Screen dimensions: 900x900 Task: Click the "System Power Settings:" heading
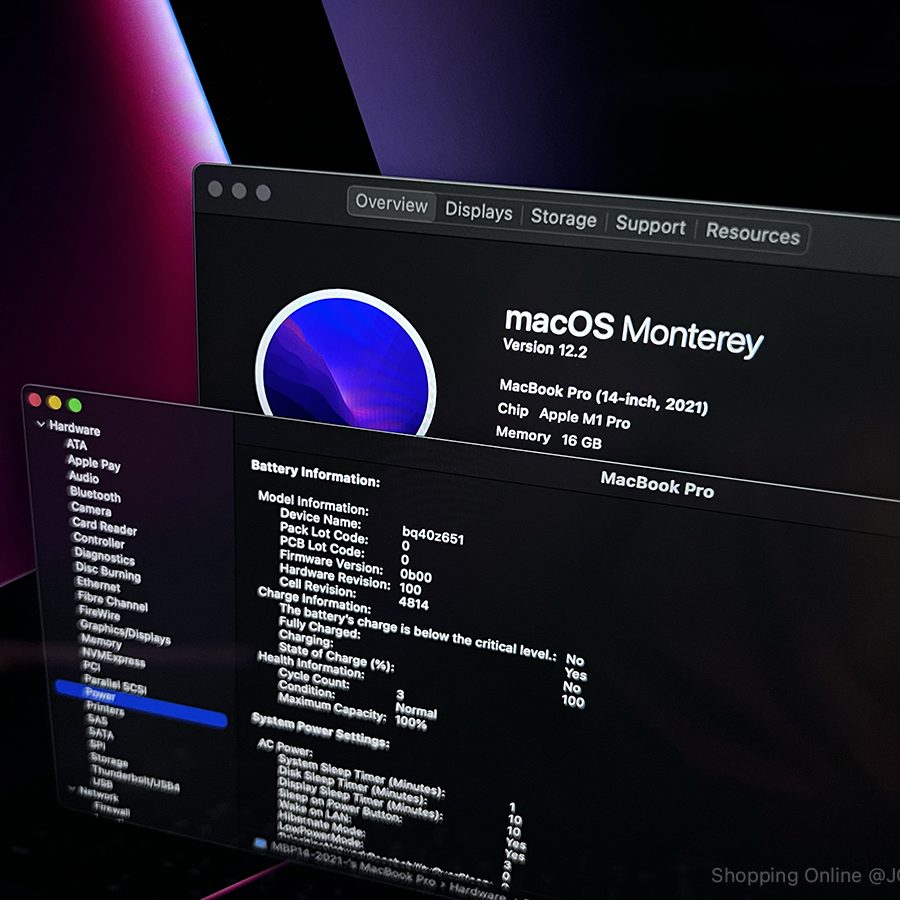pyautogui.click(x=320, y=730)
